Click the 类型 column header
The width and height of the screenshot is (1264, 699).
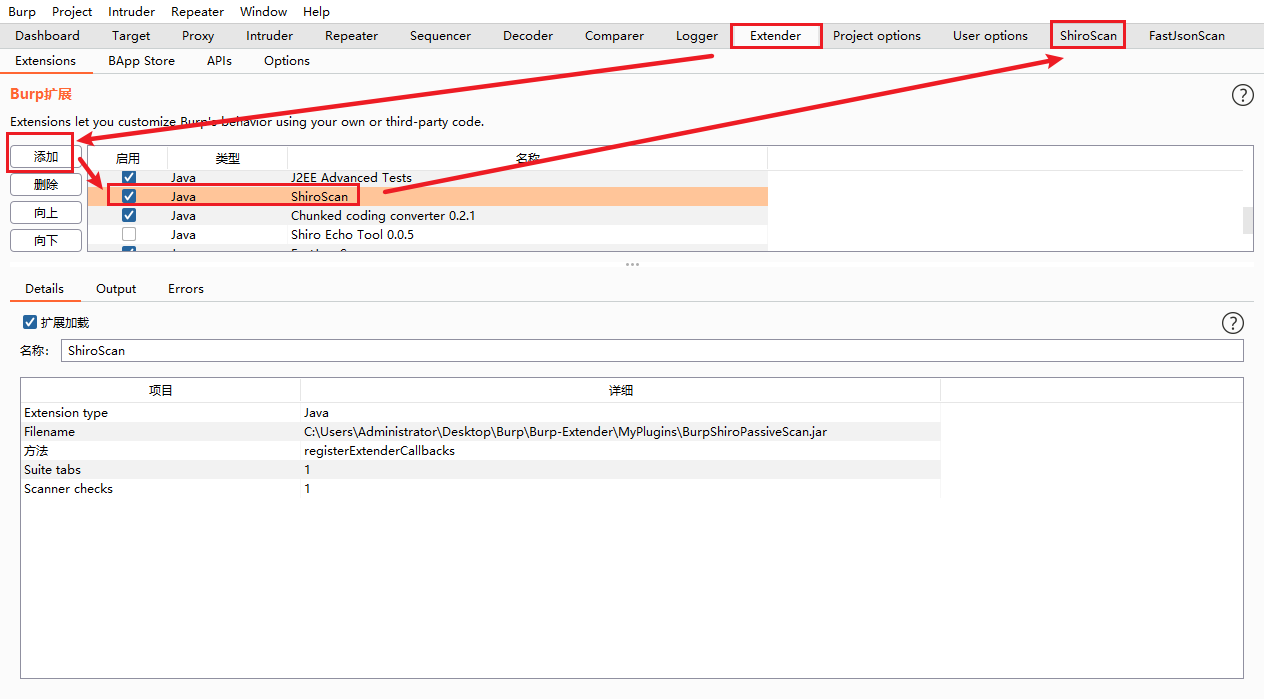tap(228, 158)
